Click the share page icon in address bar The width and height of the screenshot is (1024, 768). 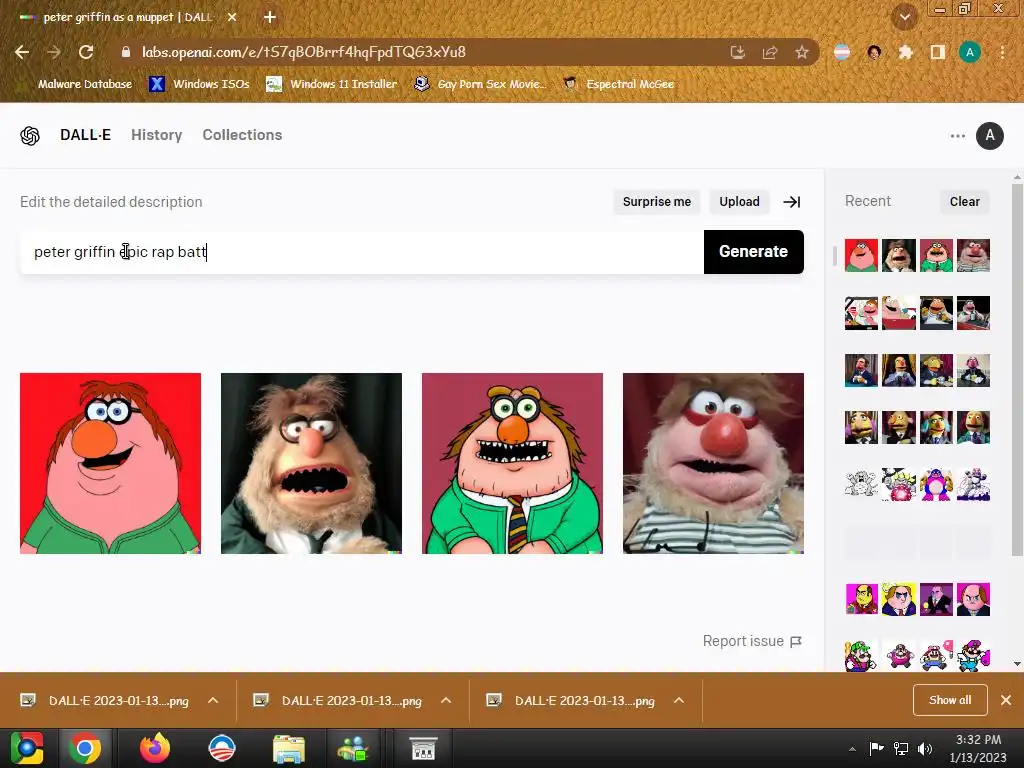coord(770,52)
